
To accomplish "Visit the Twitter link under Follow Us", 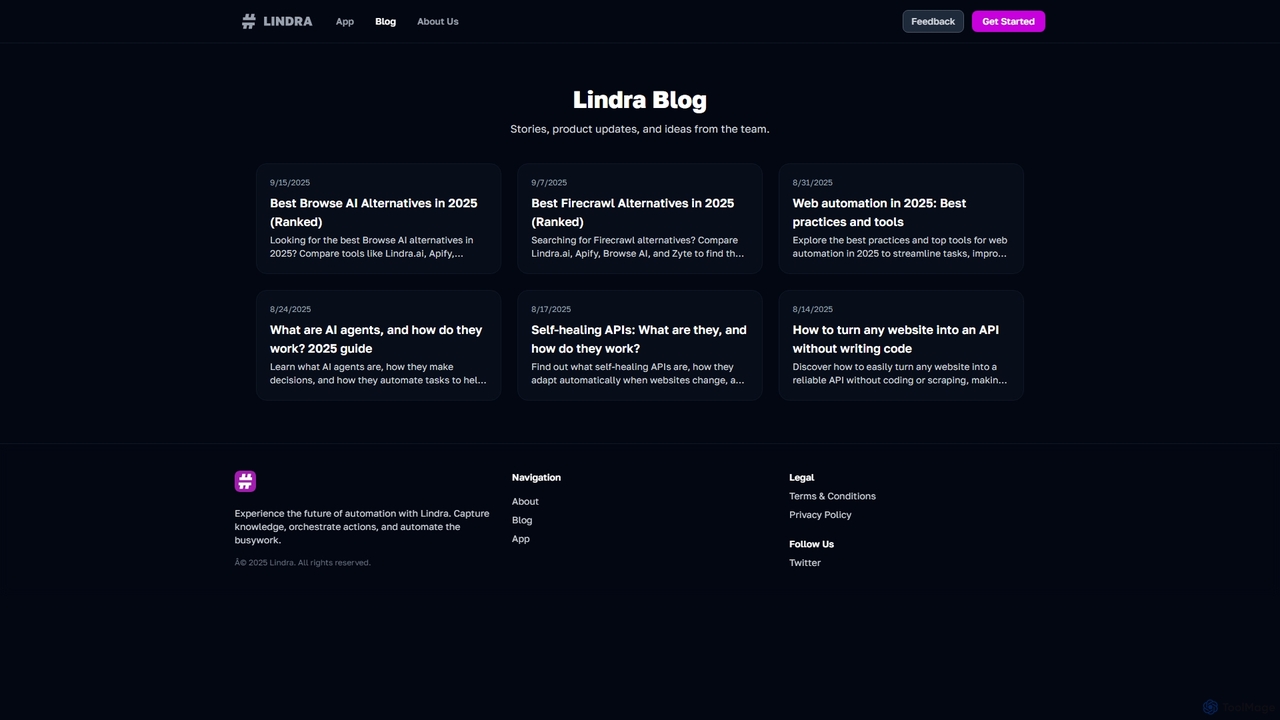I will pos(805,563).
